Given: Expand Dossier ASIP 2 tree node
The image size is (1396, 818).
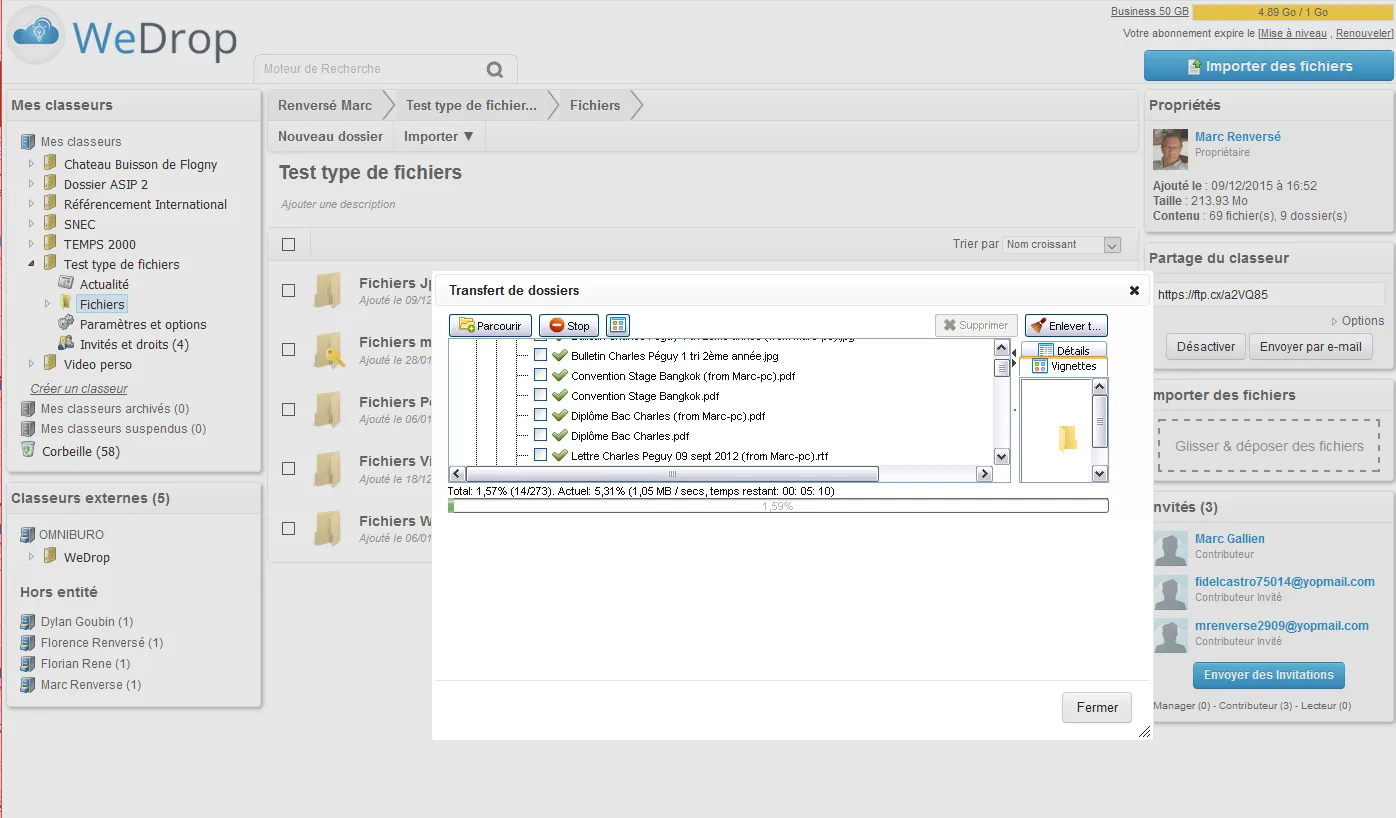Looking at the screenshot, I should coord(31,184).
